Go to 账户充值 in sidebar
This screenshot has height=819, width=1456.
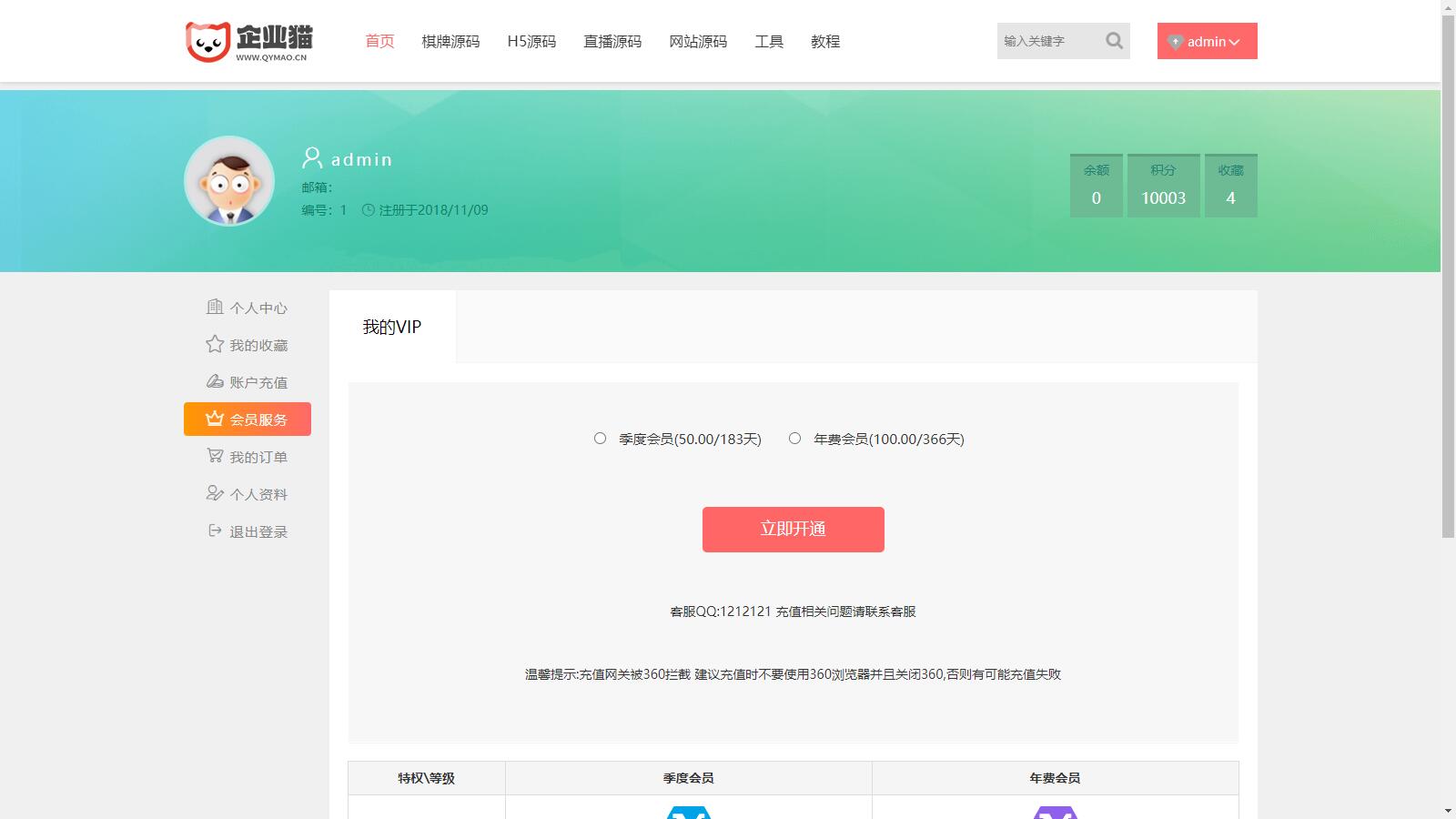[248, 382]
